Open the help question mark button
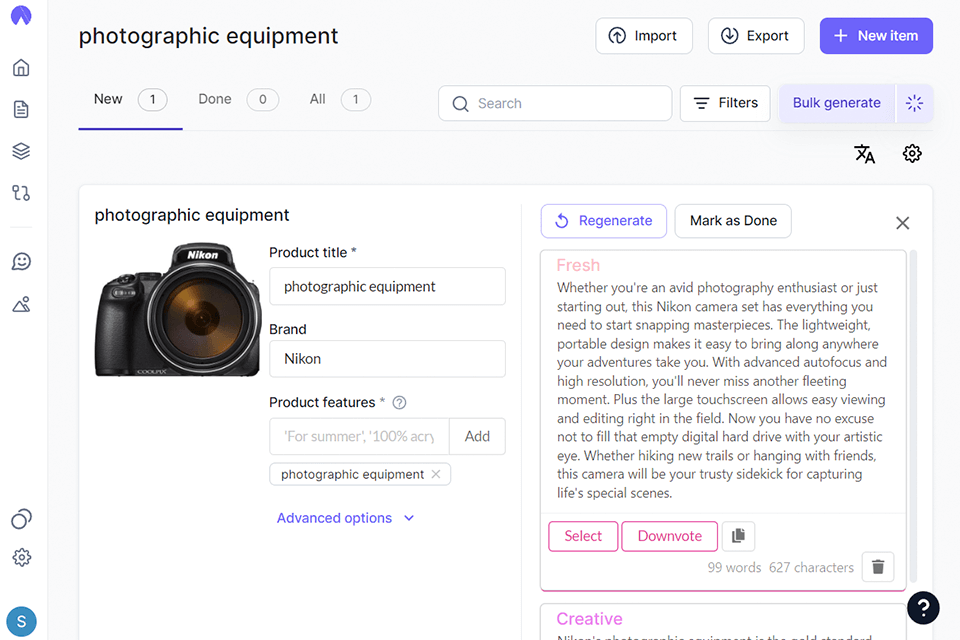The height and width of the screenshot is (640, 960). tap(923, 607)
